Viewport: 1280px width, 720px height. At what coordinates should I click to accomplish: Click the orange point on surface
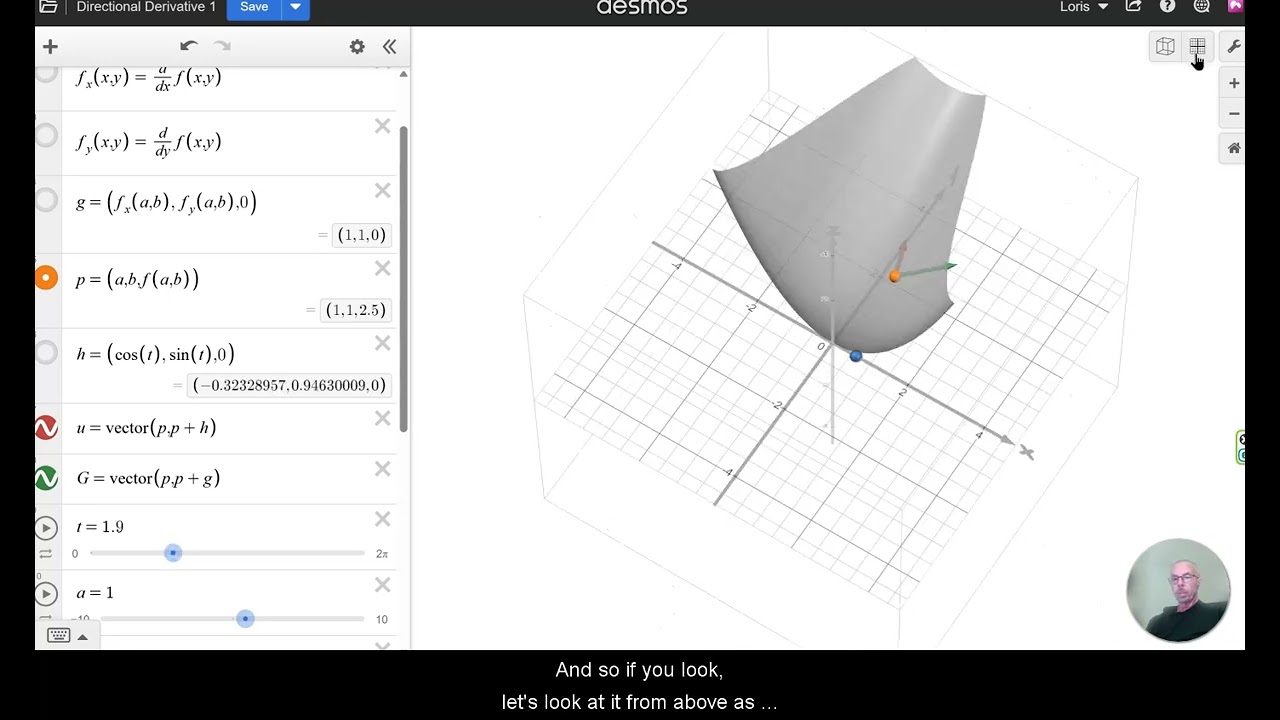point(894,276)
